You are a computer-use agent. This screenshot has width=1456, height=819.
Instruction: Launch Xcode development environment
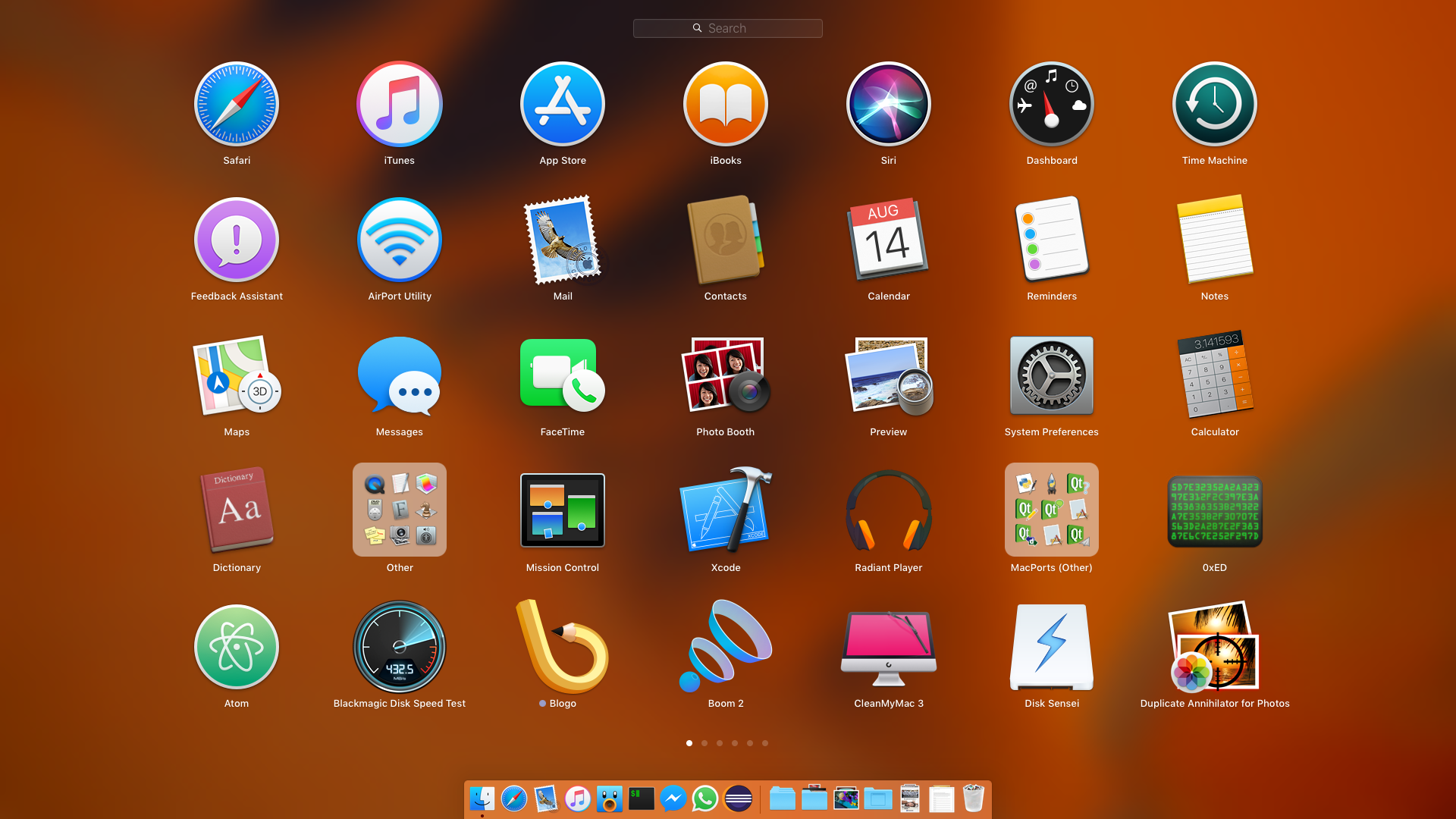(x=726, y=510)
